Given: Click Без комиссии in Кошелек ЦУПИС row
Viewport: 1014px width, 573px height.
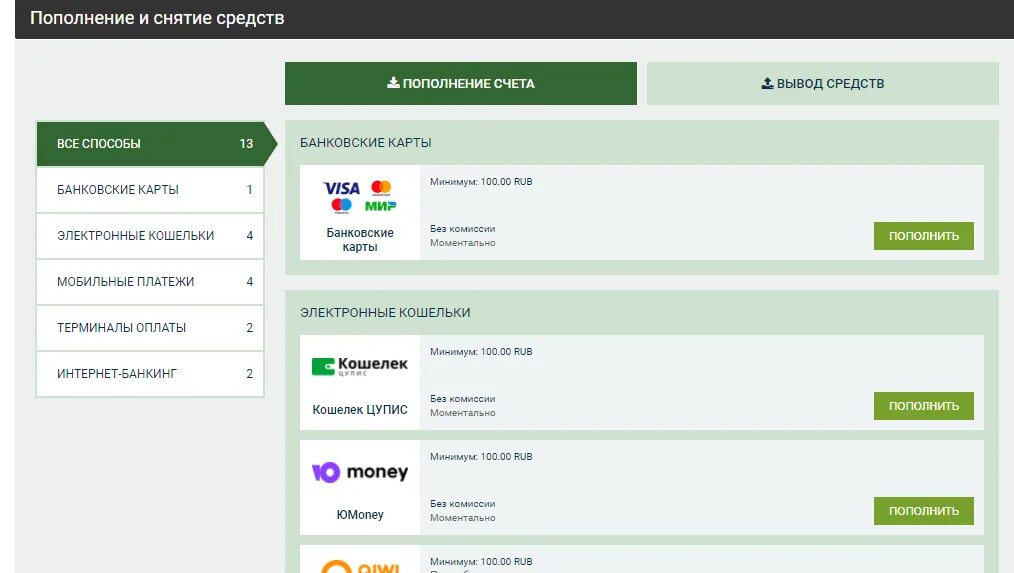Looking at the screenshot, I should (462, 399).
